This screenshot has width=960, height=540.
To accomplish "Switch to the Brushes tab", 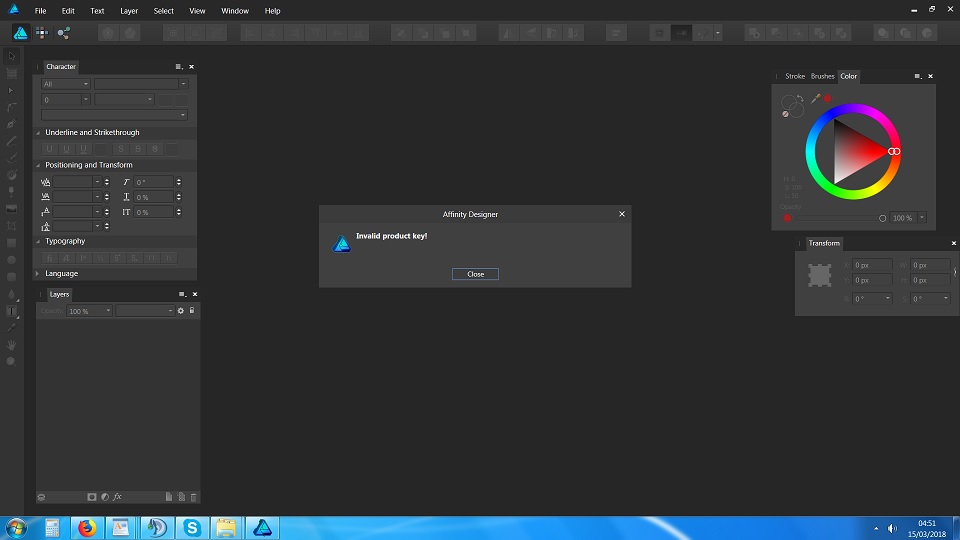I will pos(822,76).
